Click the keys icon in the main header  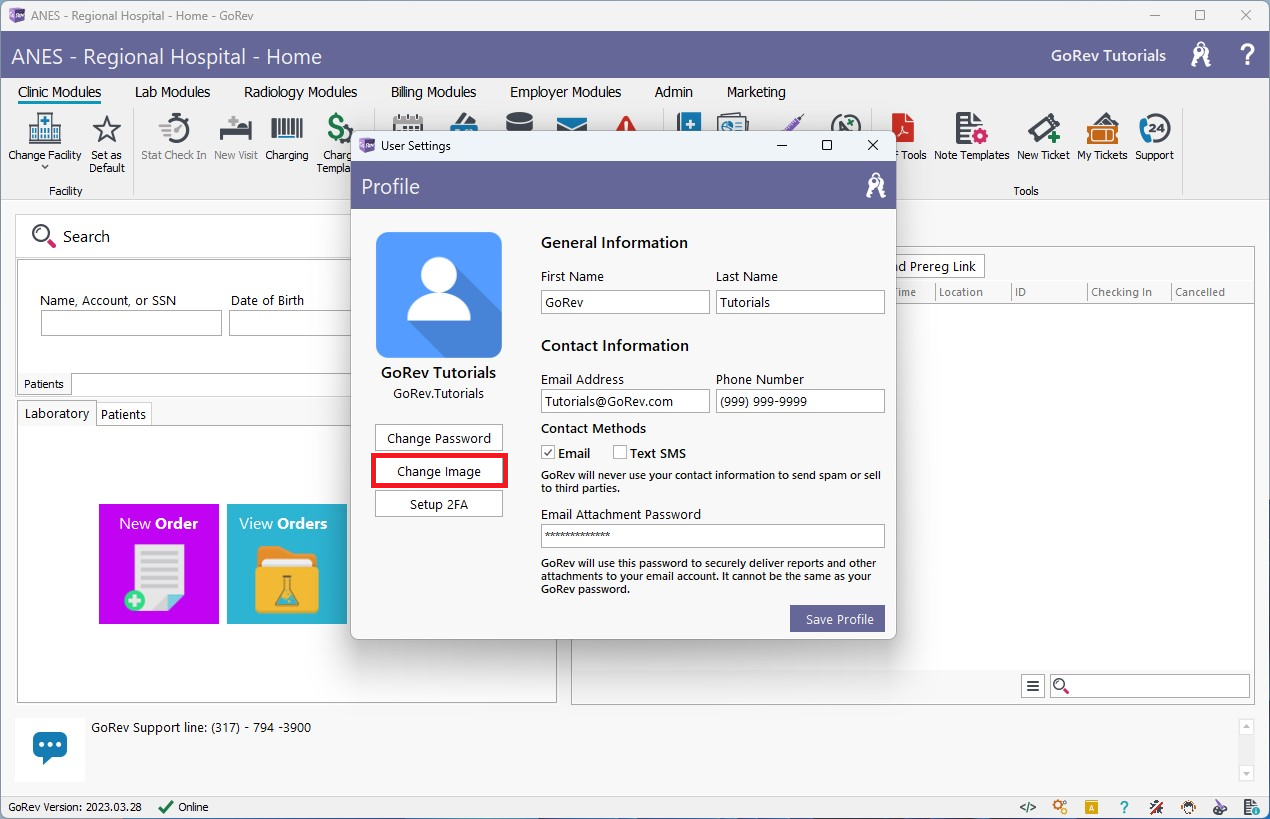click(x=1201, y=55)
